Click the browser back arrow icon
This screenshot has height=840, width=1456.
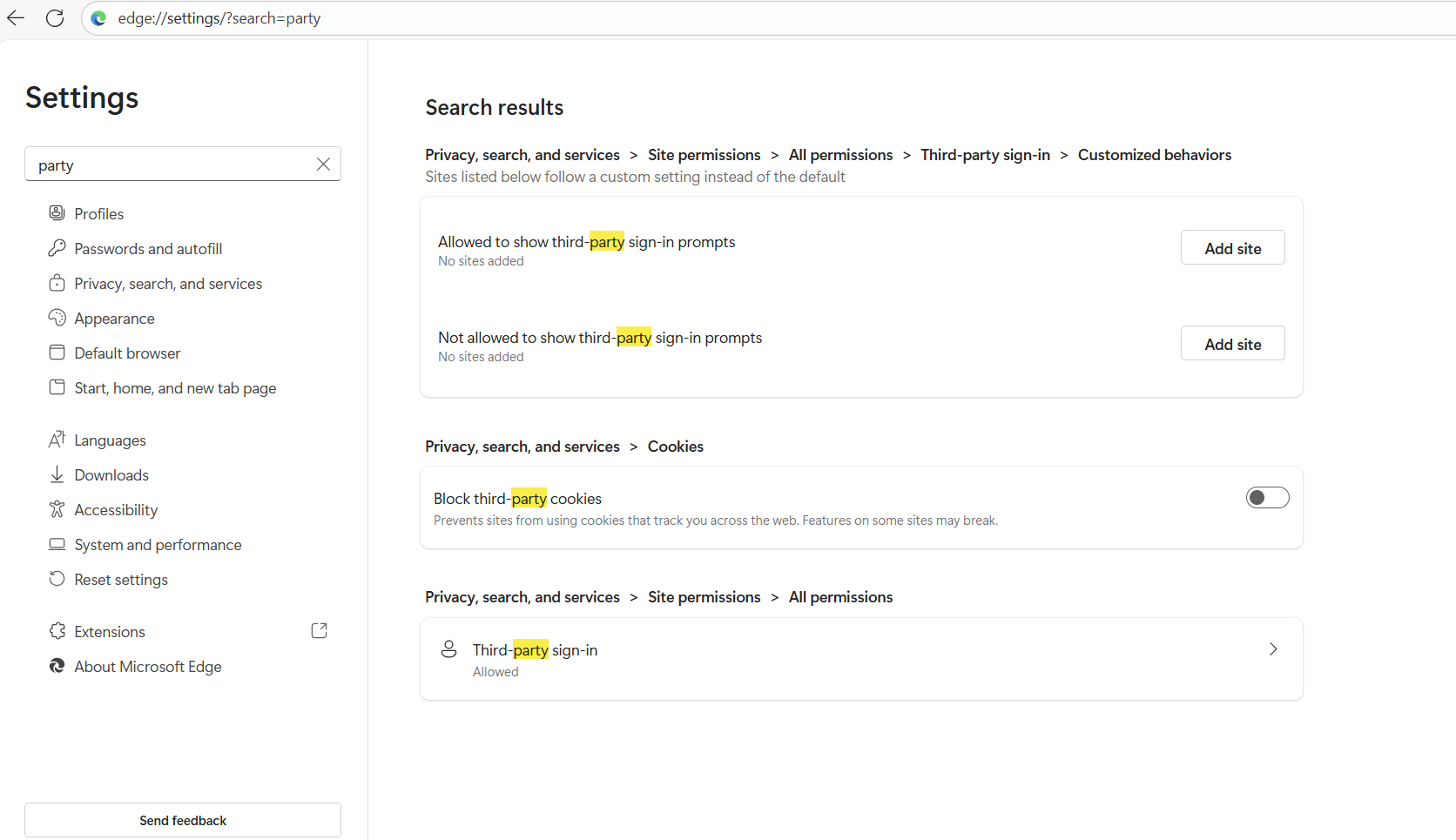(x=16, y=18)
